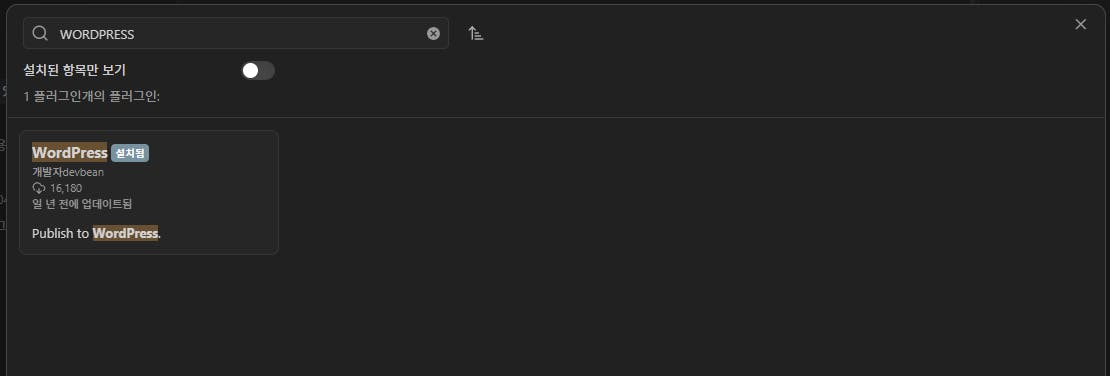Screen dimensions: 1110x376
Task: Click the 개발자 developer label
Action: [47, 171]
